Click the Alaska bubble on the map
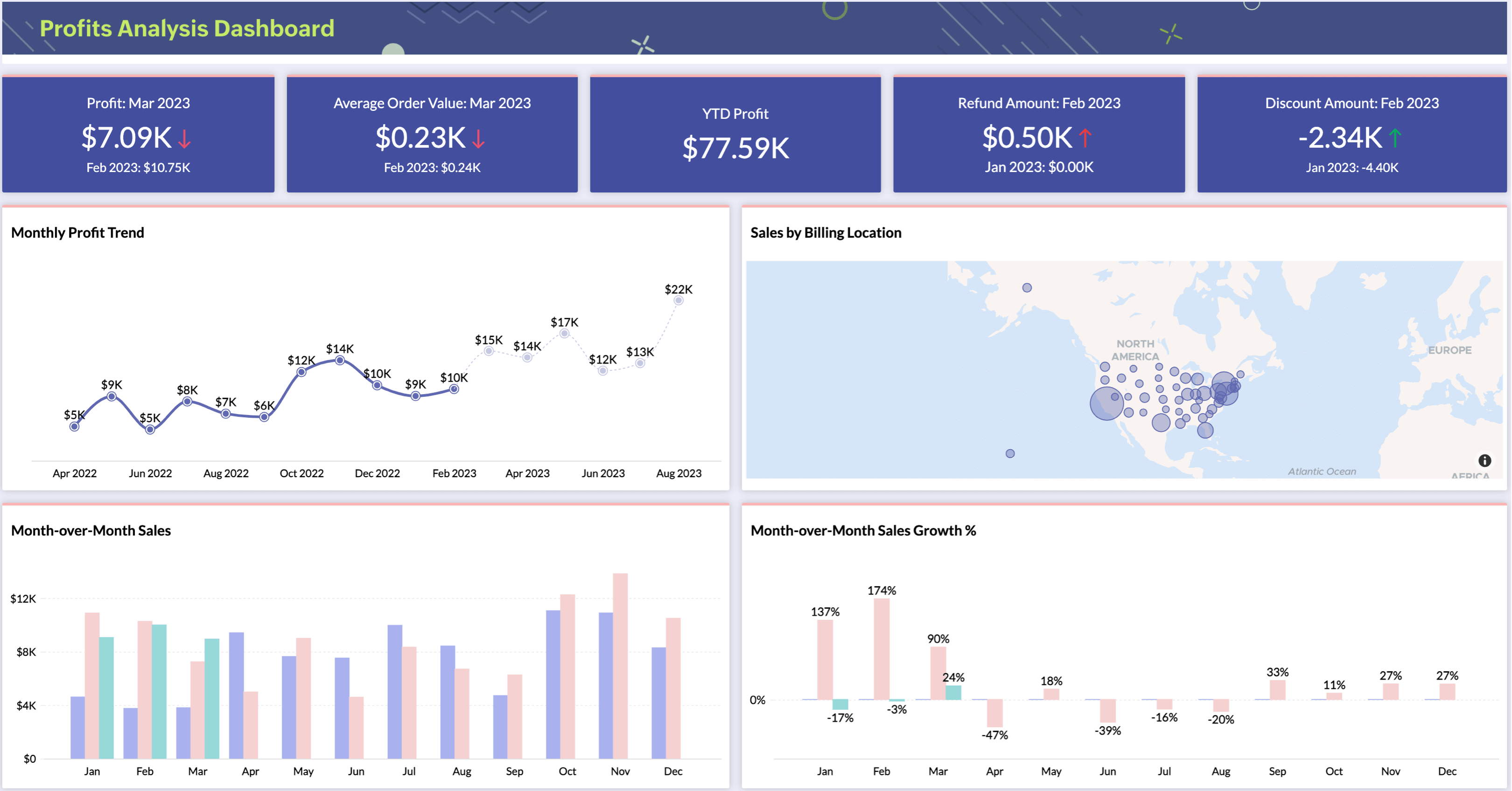This screenshot has width=1512, height=791. [x=1027, y=287]
